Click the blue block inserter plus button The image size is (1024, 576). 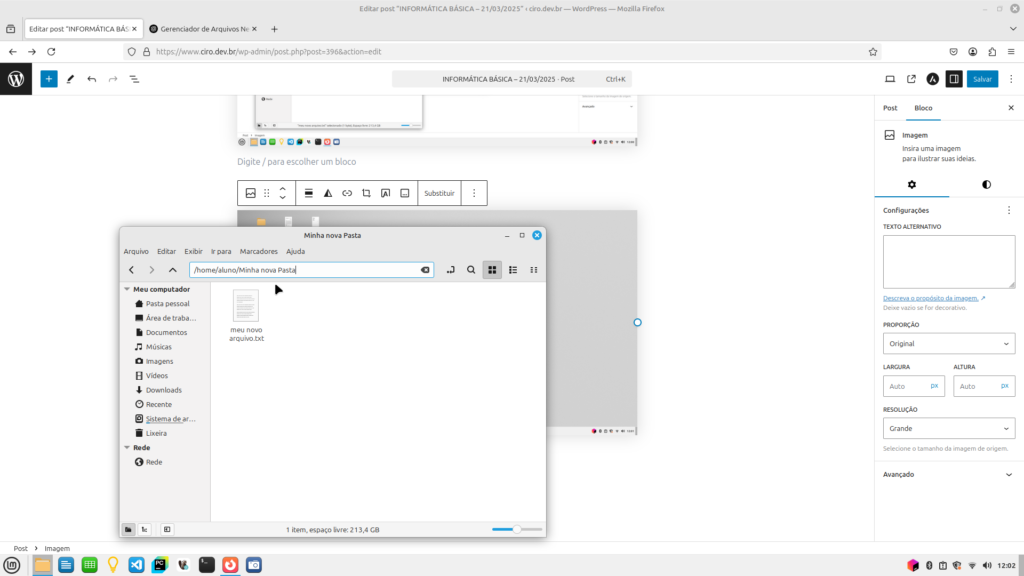click(x=49, y=78)
